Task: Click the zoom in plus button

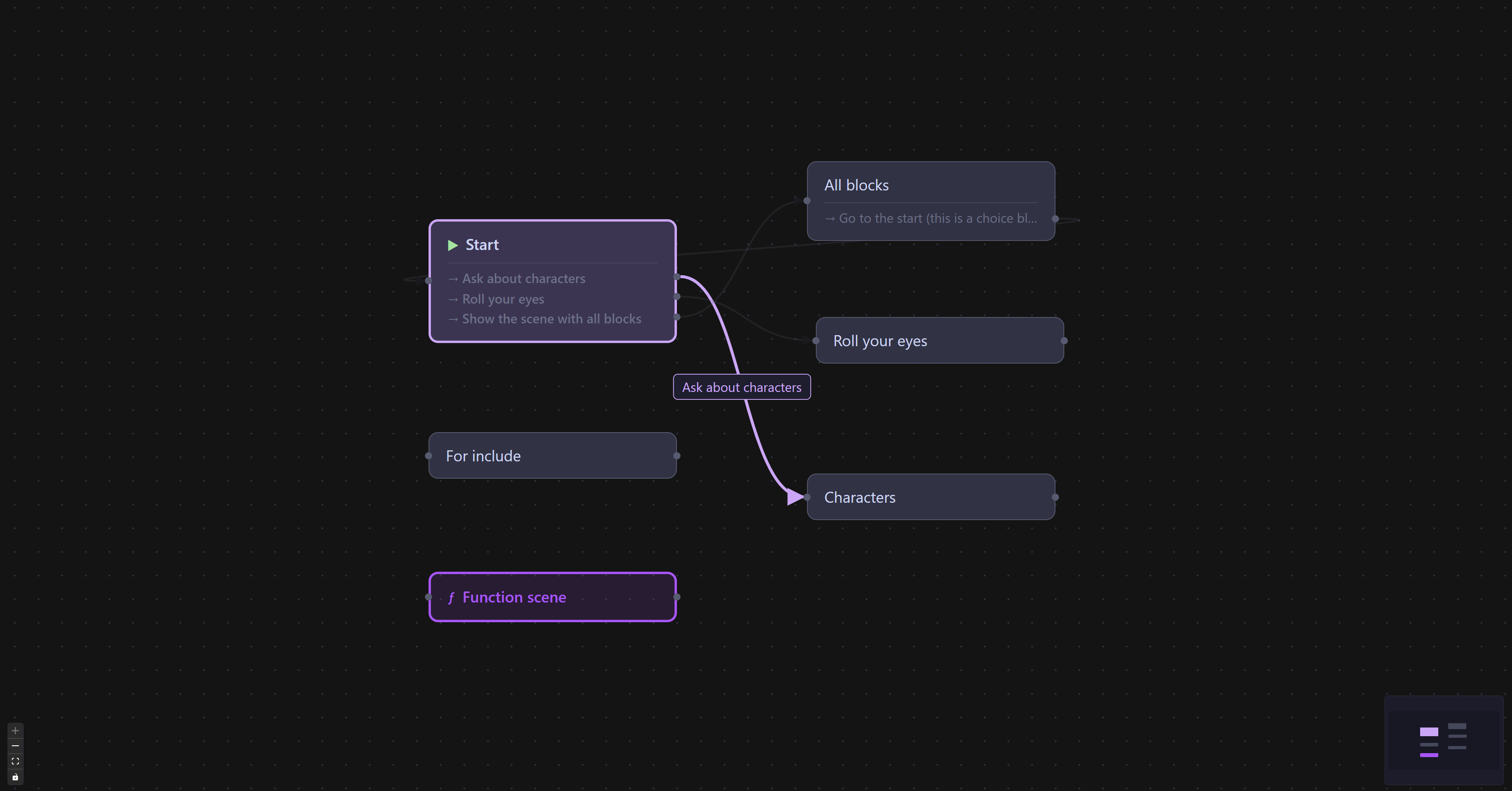Action: tap(15, 731)
